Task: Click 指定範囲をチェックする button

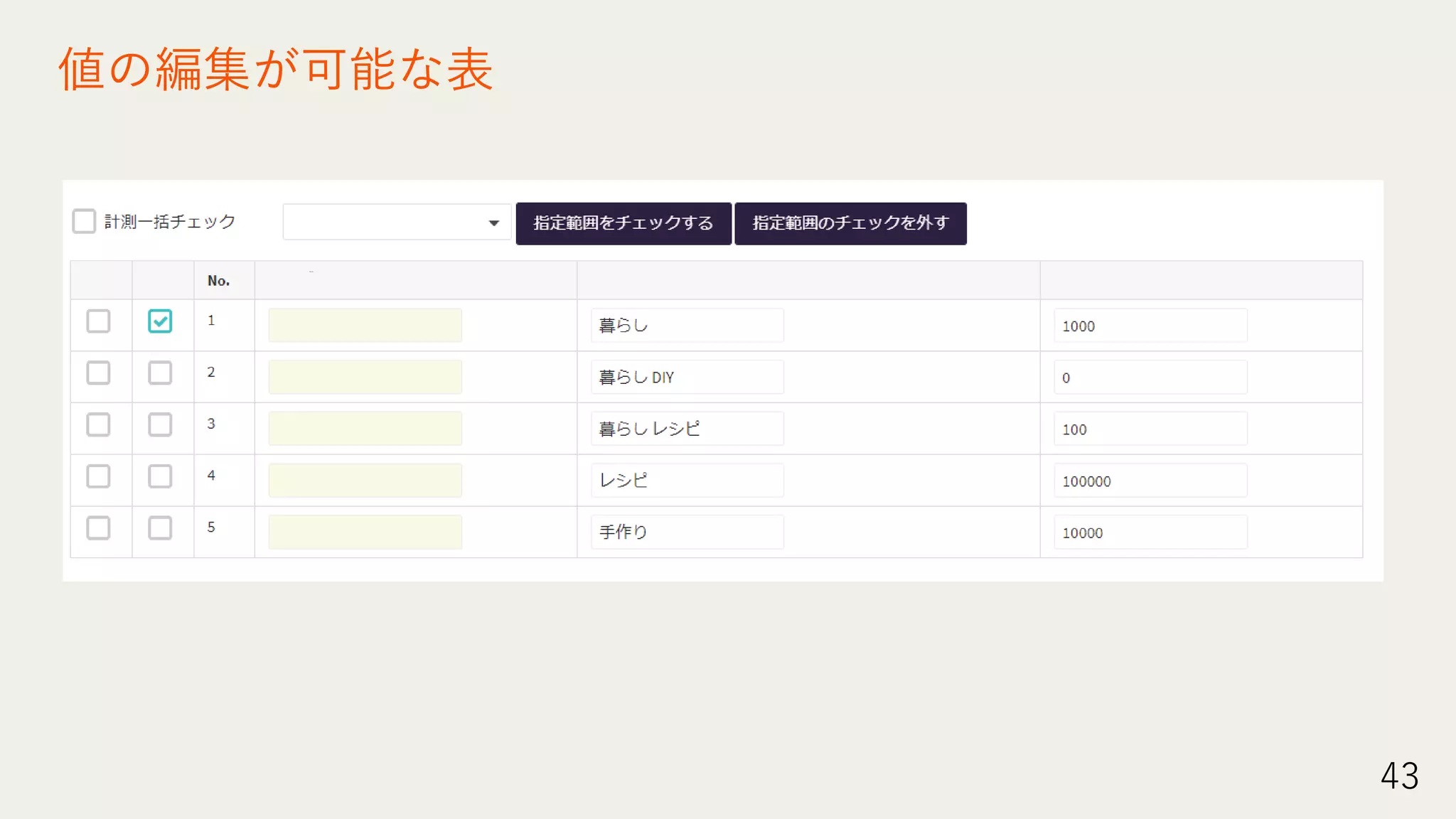Action: pyautogui.click(x=623, y=223)
